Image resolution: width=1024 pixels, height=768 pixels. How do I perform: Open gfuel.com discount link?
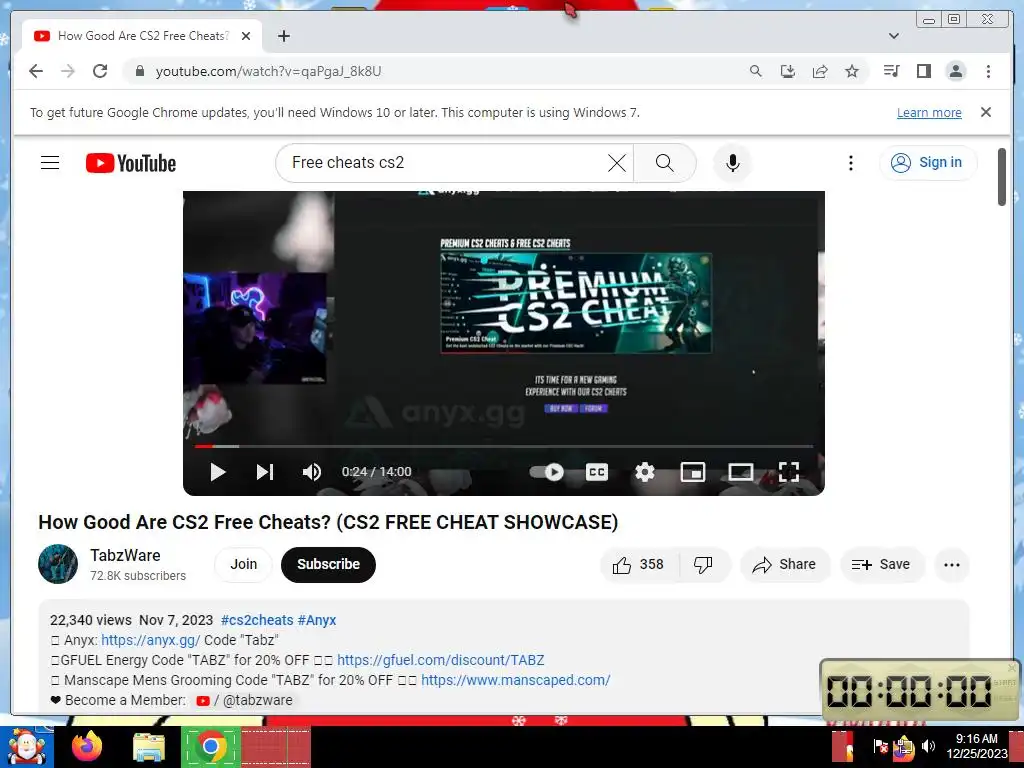click(441, 660)
